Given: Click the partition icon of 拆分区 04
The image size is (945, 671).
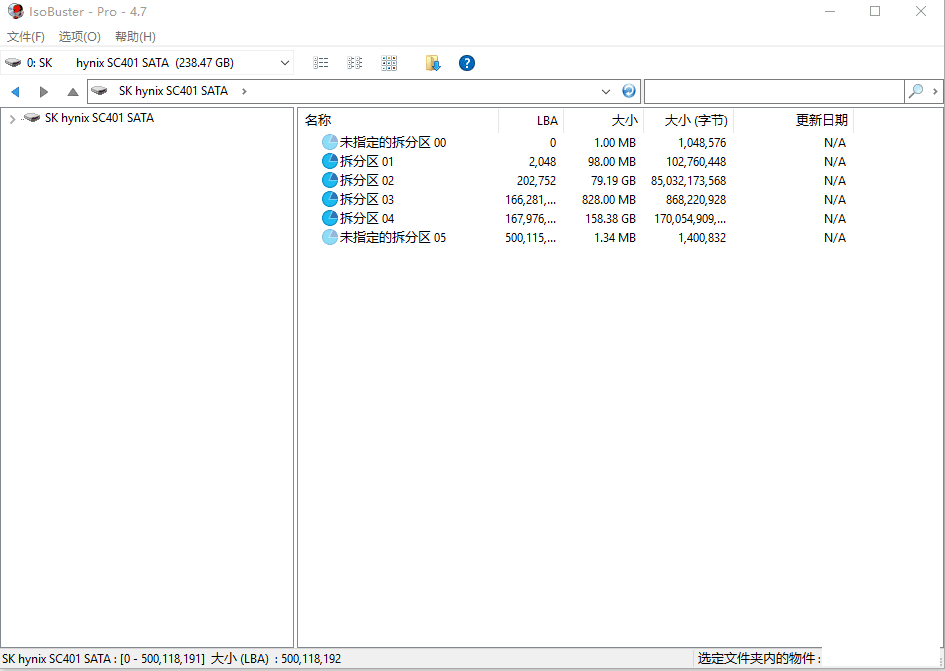Looking at the screenshot, I should (x=330, y=218).
